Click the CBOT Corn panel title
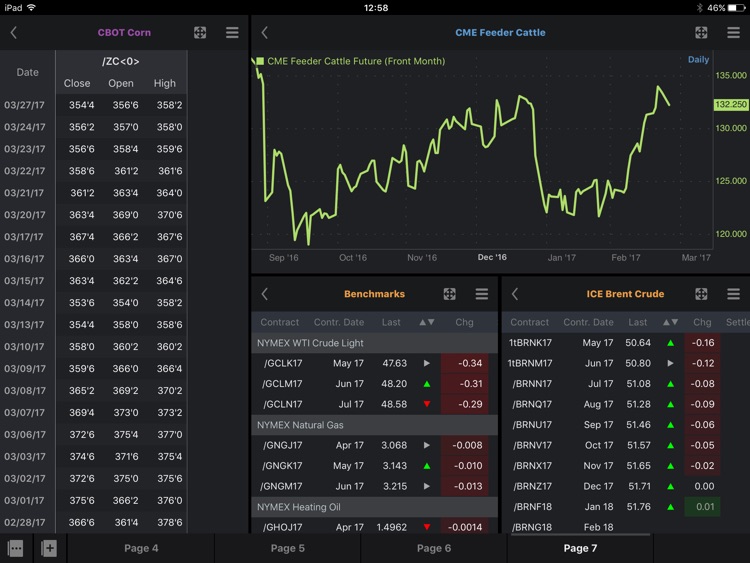 click(x=124, y=33)
